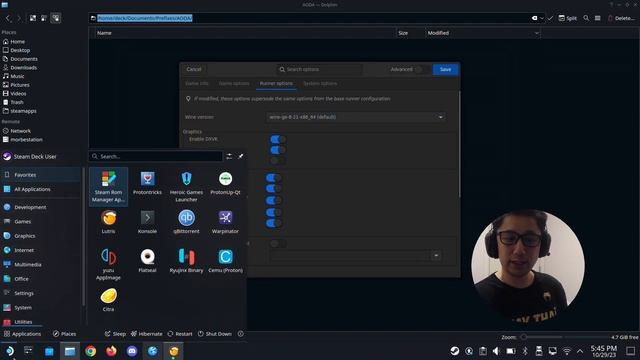Launch qBittorrent from Favorites
Screen dimensions: 640x360
point(187,222)
